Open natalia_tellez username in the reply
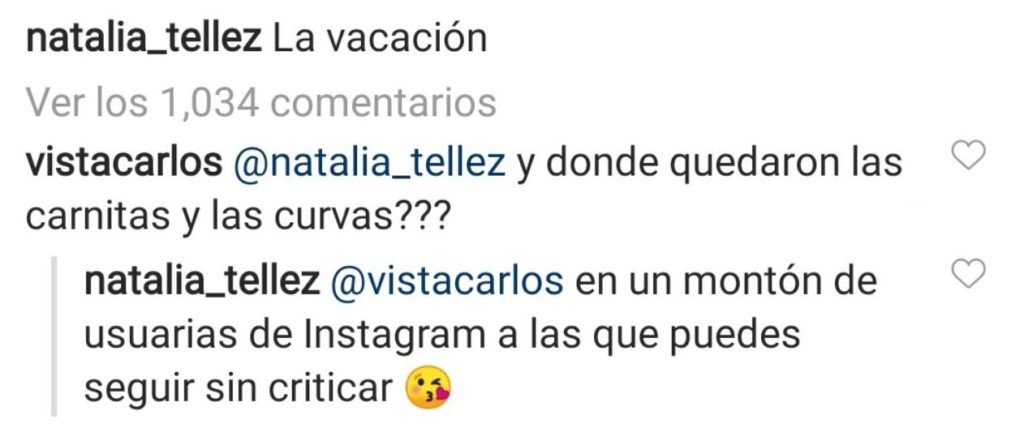This screenshot has width=1024, height=441. coord(202,282)
